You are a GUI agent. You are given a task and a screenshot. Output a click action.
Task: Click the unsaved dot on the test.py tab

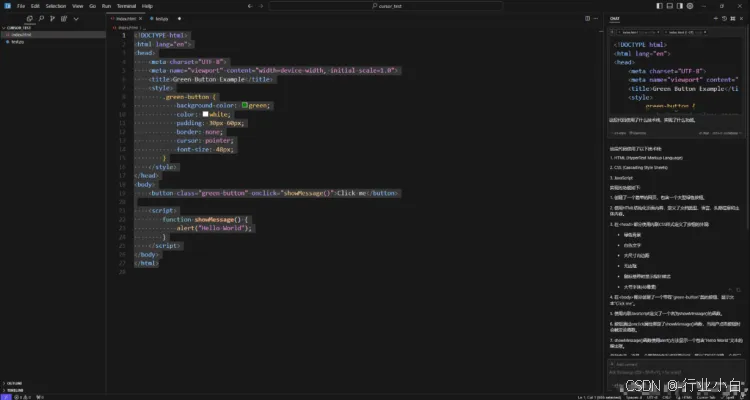[179, 19]
